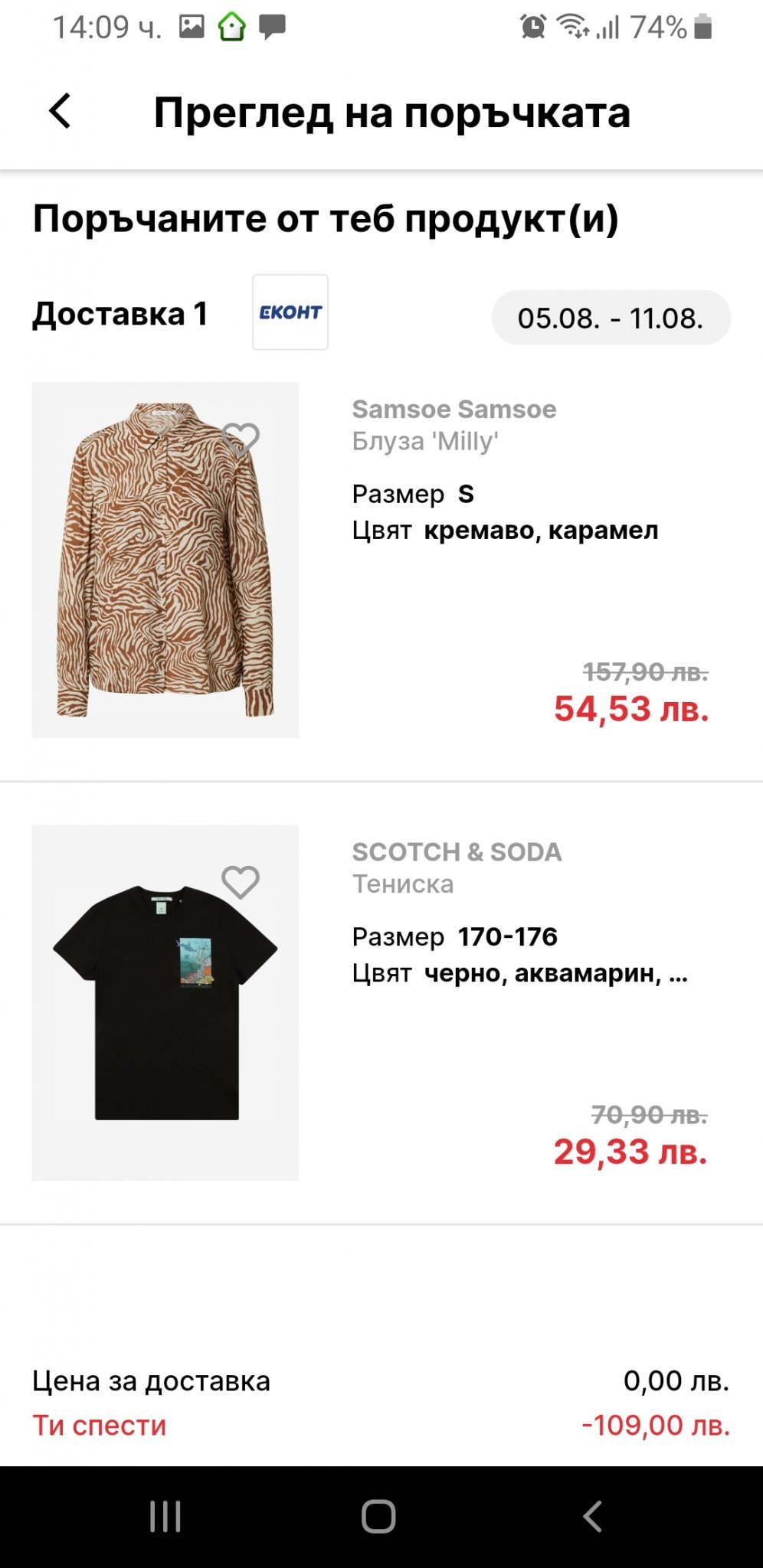Toggle wishlist heart on black t-shirt
Screen dimensions: 763x1568
(241, 882)
